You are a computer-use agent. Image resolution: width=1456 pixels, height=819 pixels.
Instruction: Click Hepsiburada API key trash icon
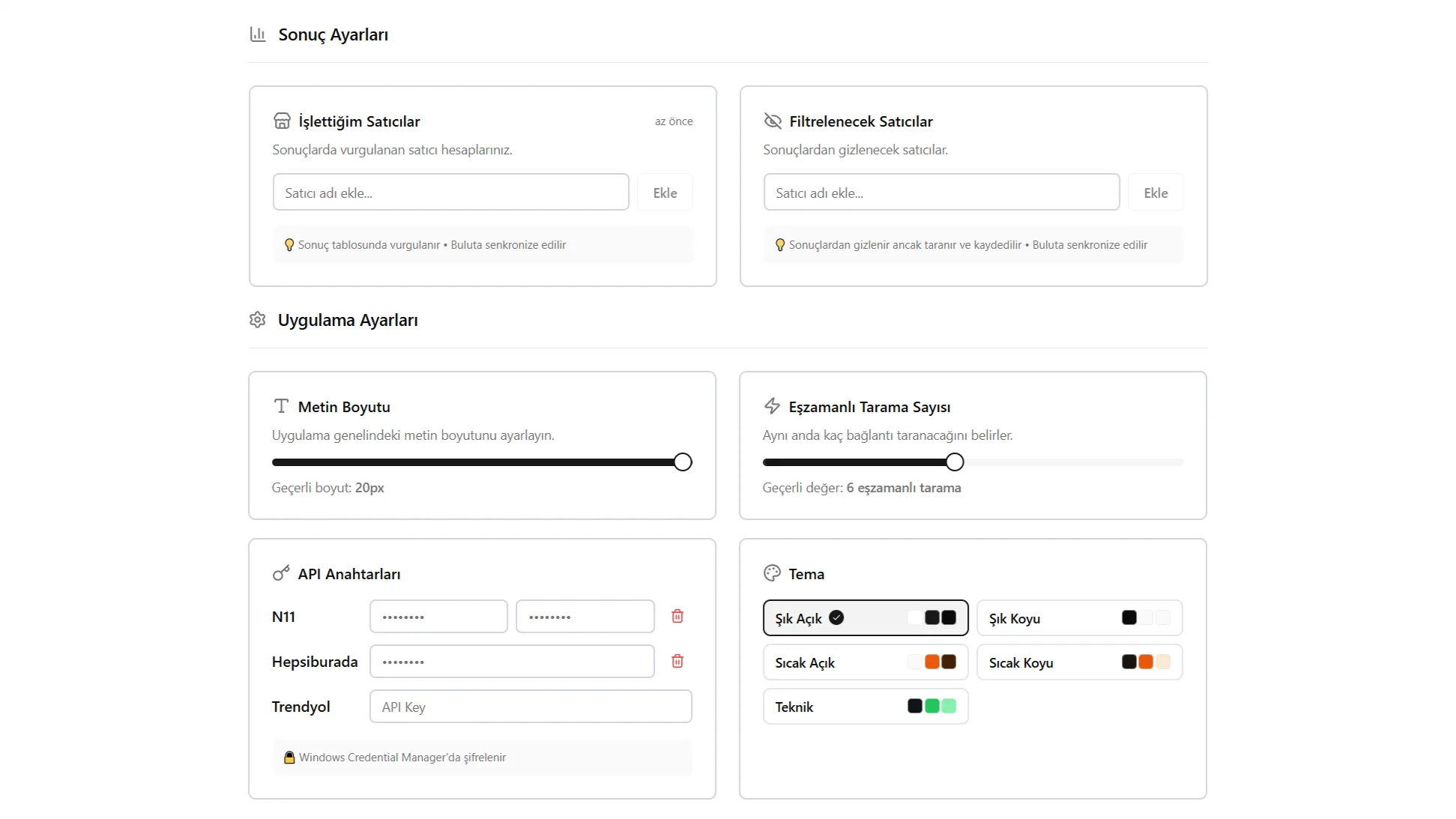coord(677,661)
